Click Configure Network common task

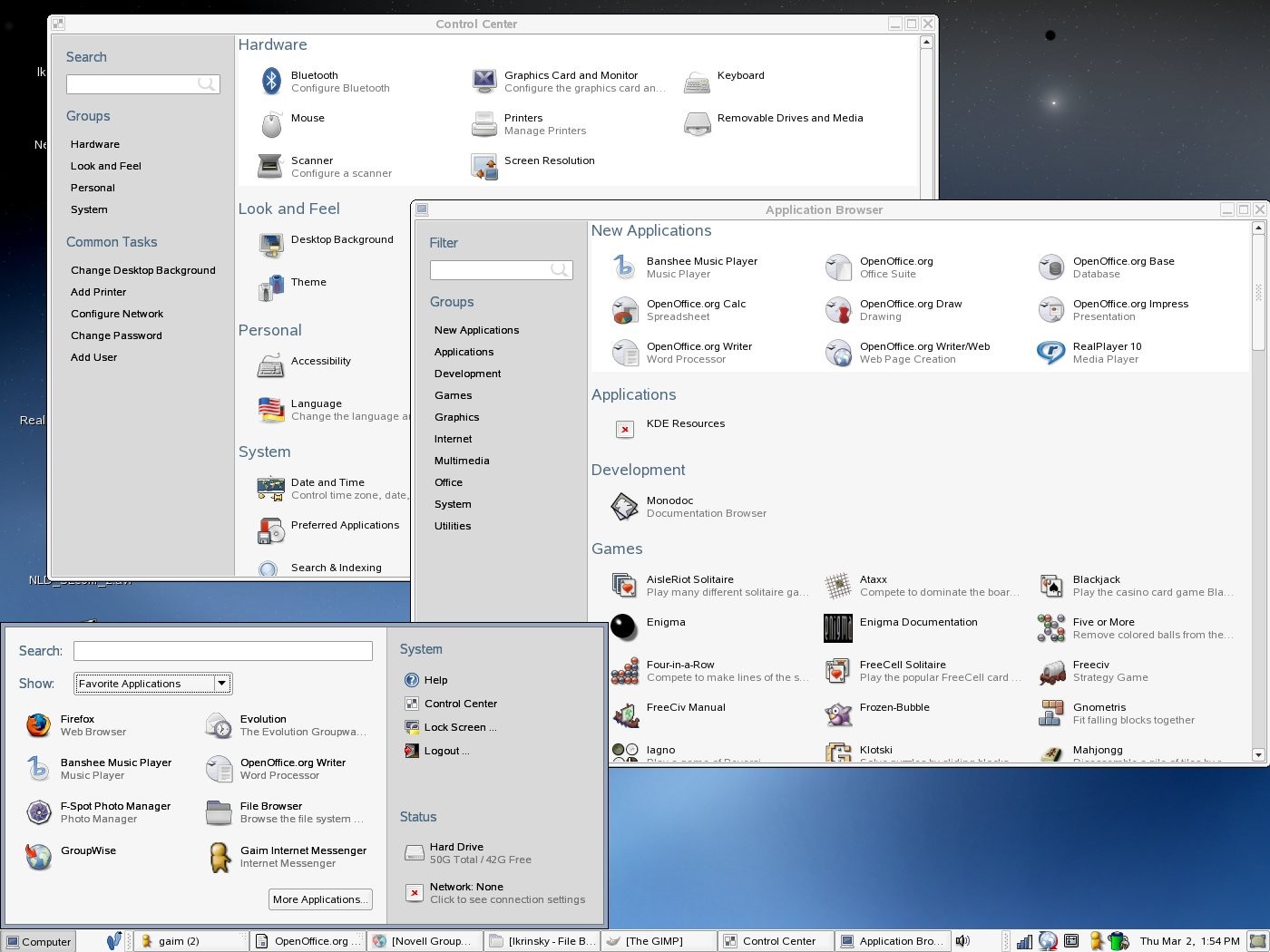coord(117,314)
